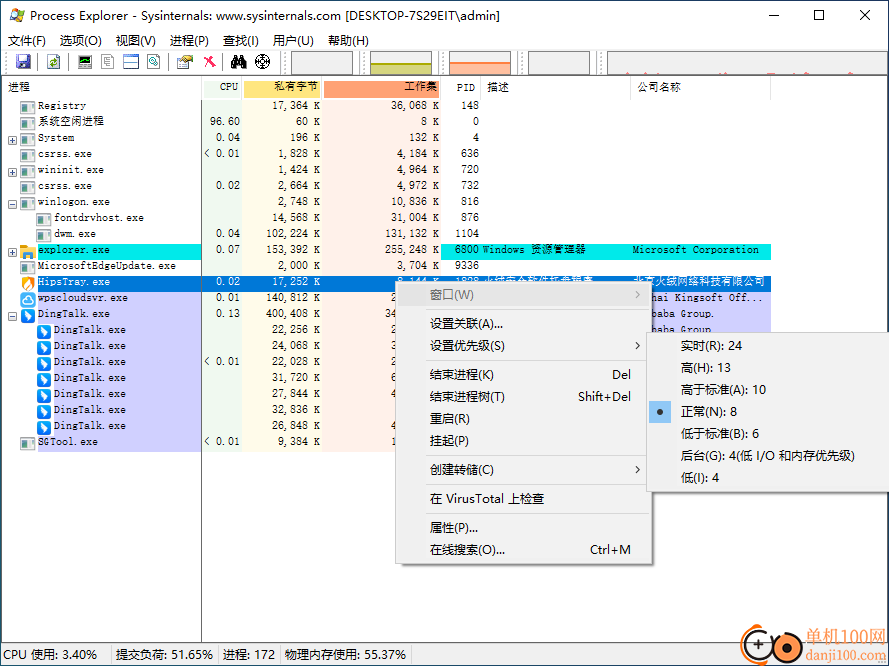The image size is (889, 666).
Task: Sort by the PID column header
Action: (460, 87)
